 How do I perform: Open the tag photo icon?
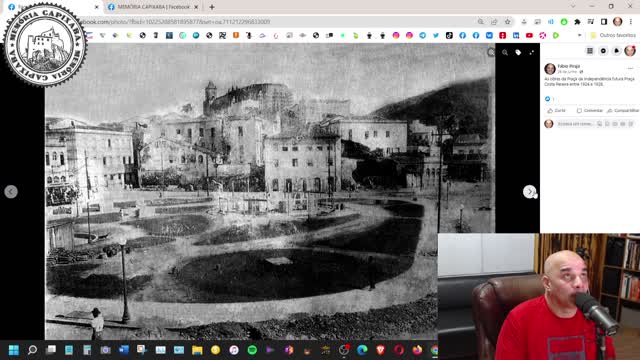point(518,52)
